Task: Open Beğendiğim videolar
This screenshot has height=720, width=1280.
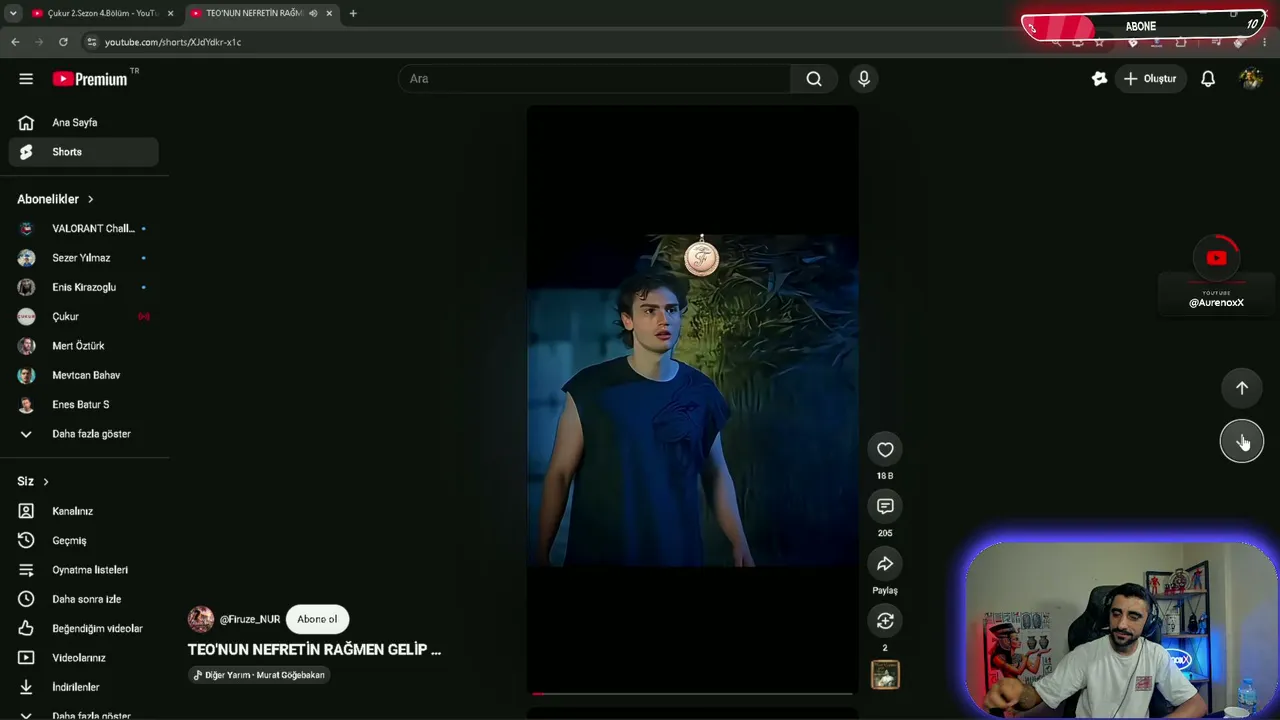Action: click(x=84, y=628)
